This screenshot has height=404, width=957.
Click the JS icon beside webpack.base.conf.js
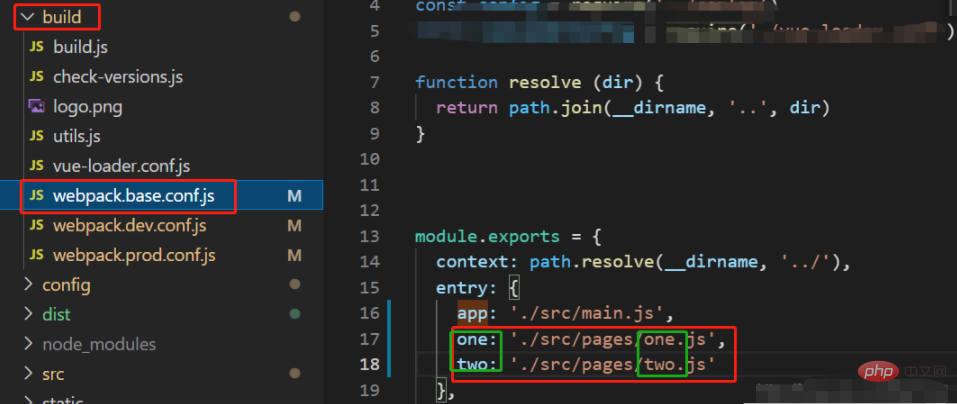pos(37,196)
